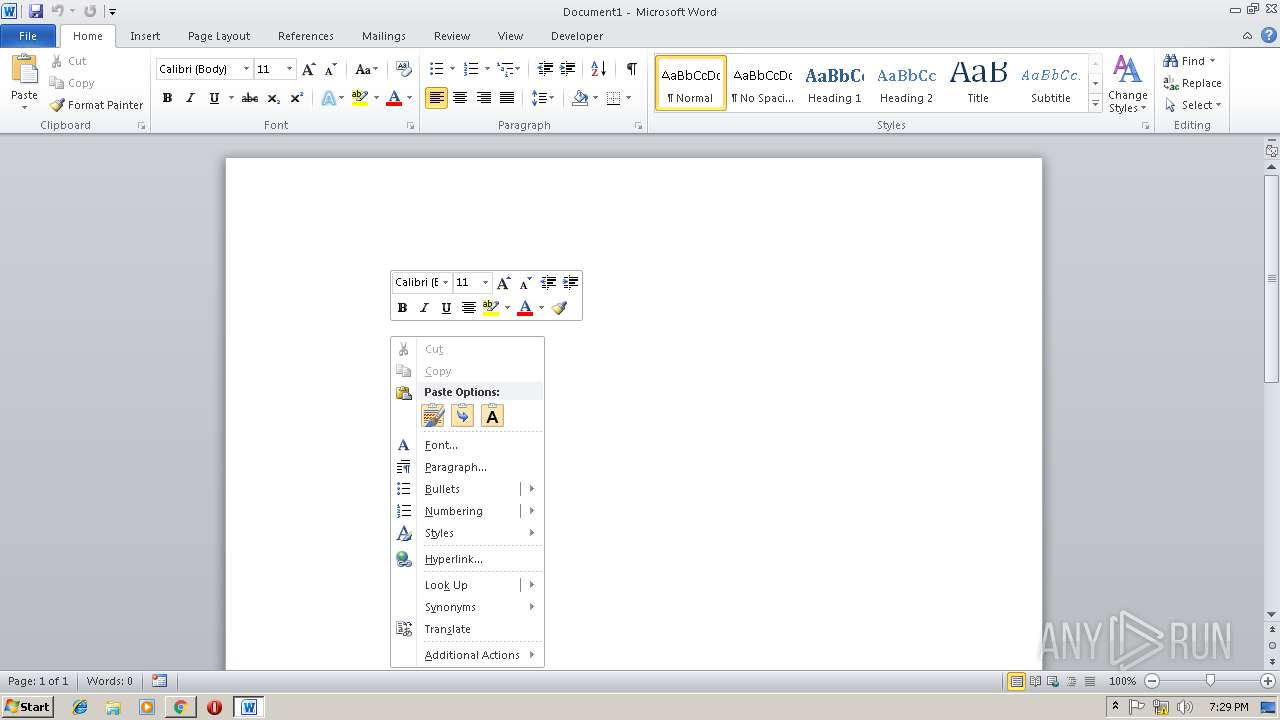The width and height of the screenshot is (1280, 720).
Task: Click the Multilevel List icon
Action: [x=506, y=69]
